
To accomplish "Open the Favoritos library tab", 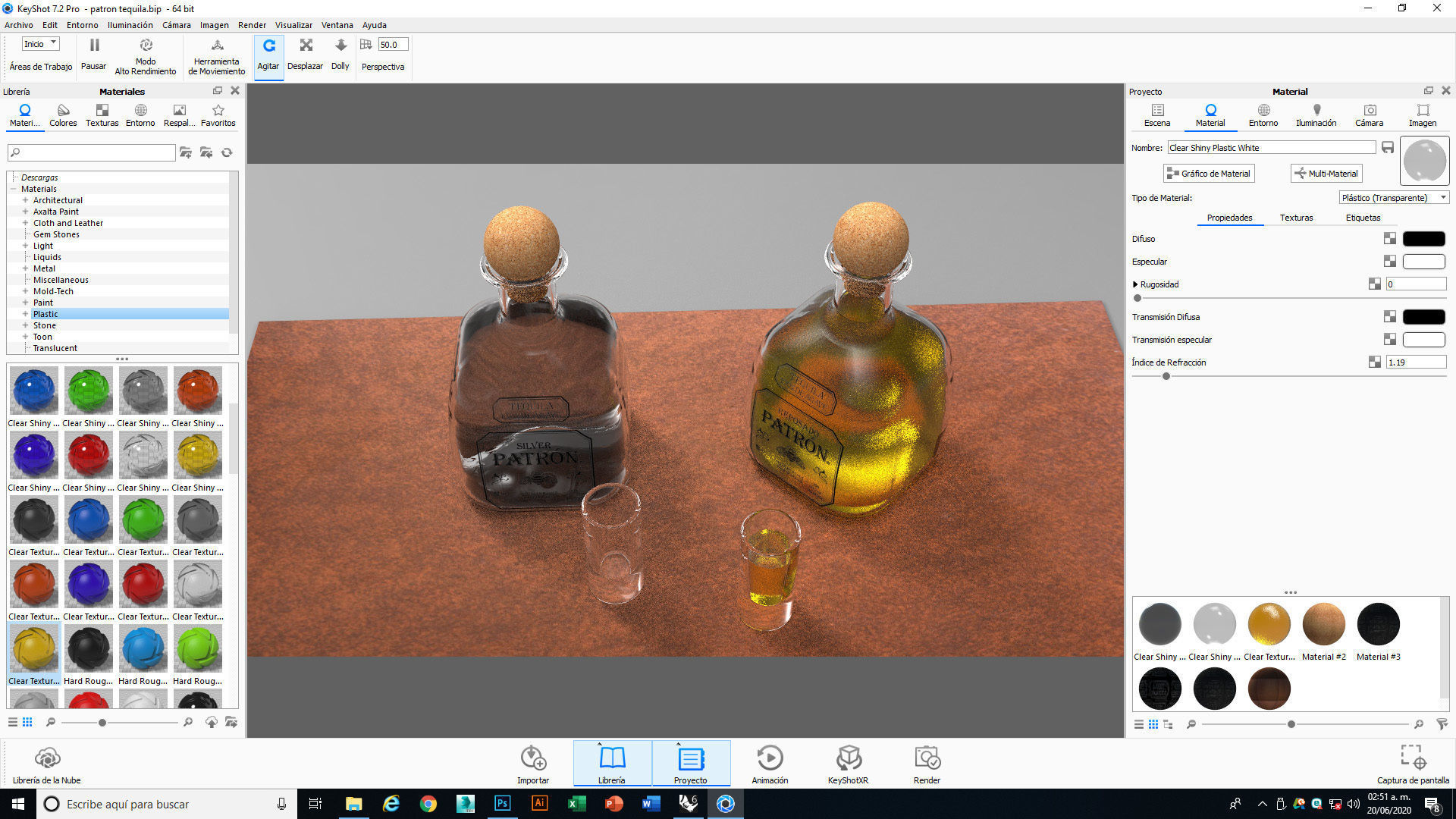I will (218, 115).
